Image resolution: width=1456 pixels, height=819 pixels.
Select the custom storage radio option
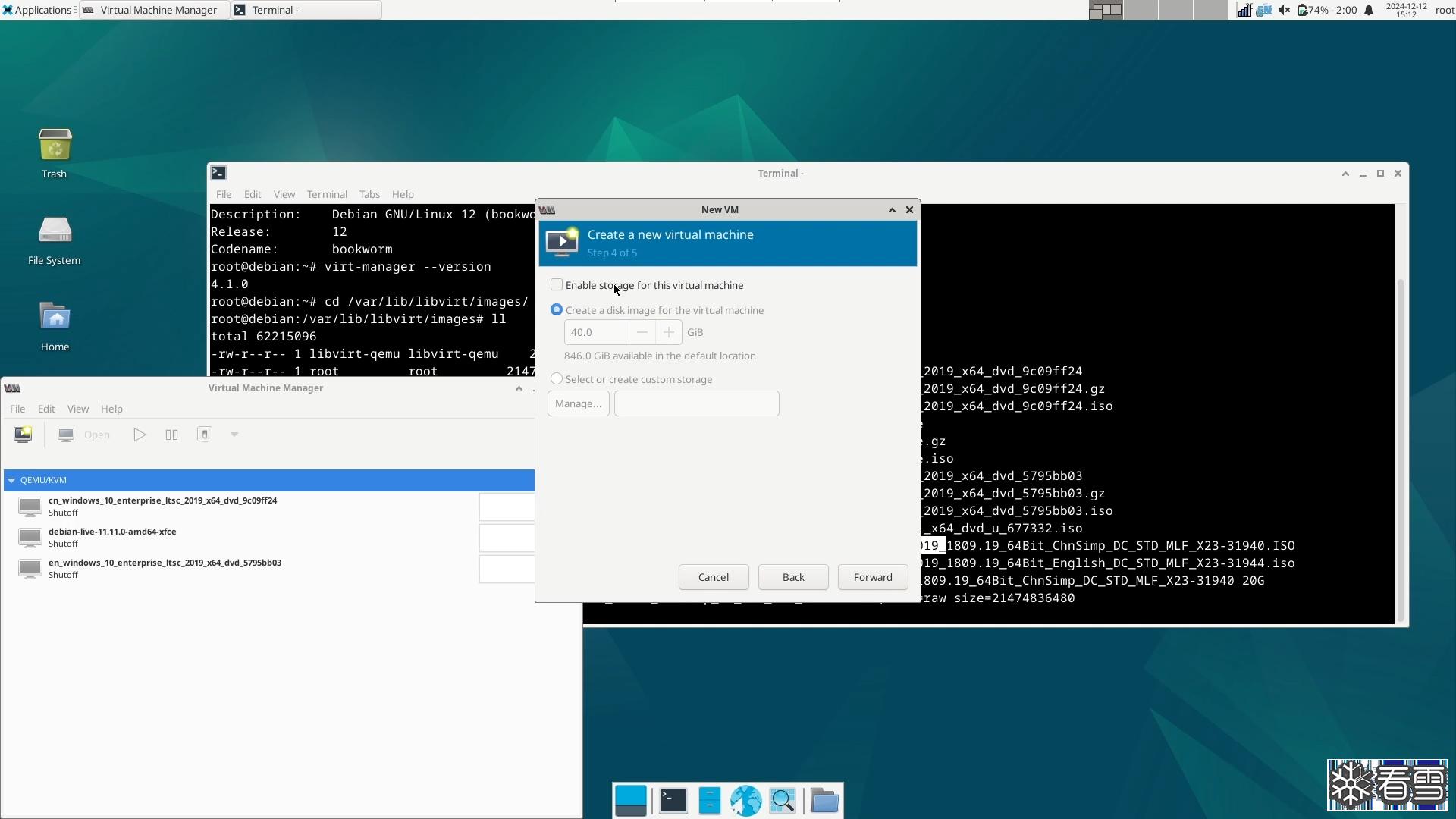tap(557, 379)
